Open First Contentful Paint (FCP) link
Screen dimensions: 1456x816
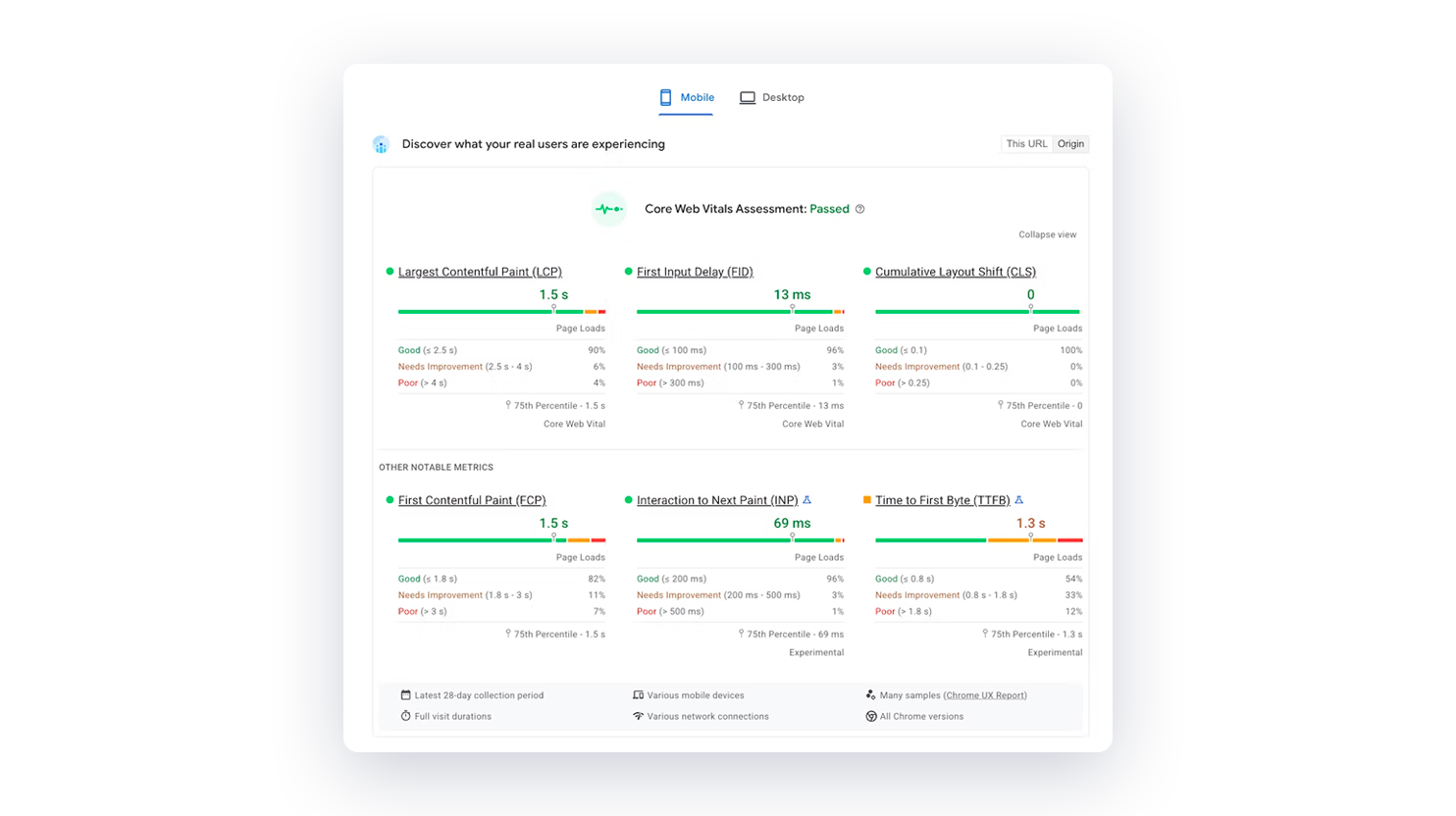472,500
